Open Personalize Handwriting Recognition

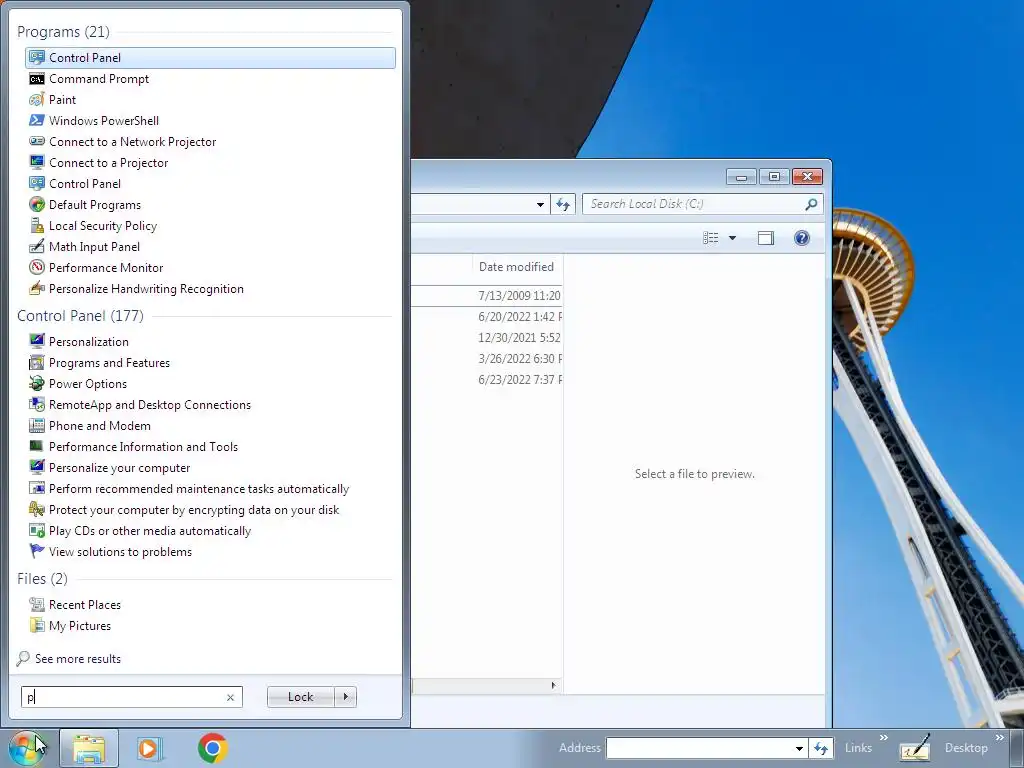tap(146, 289)
